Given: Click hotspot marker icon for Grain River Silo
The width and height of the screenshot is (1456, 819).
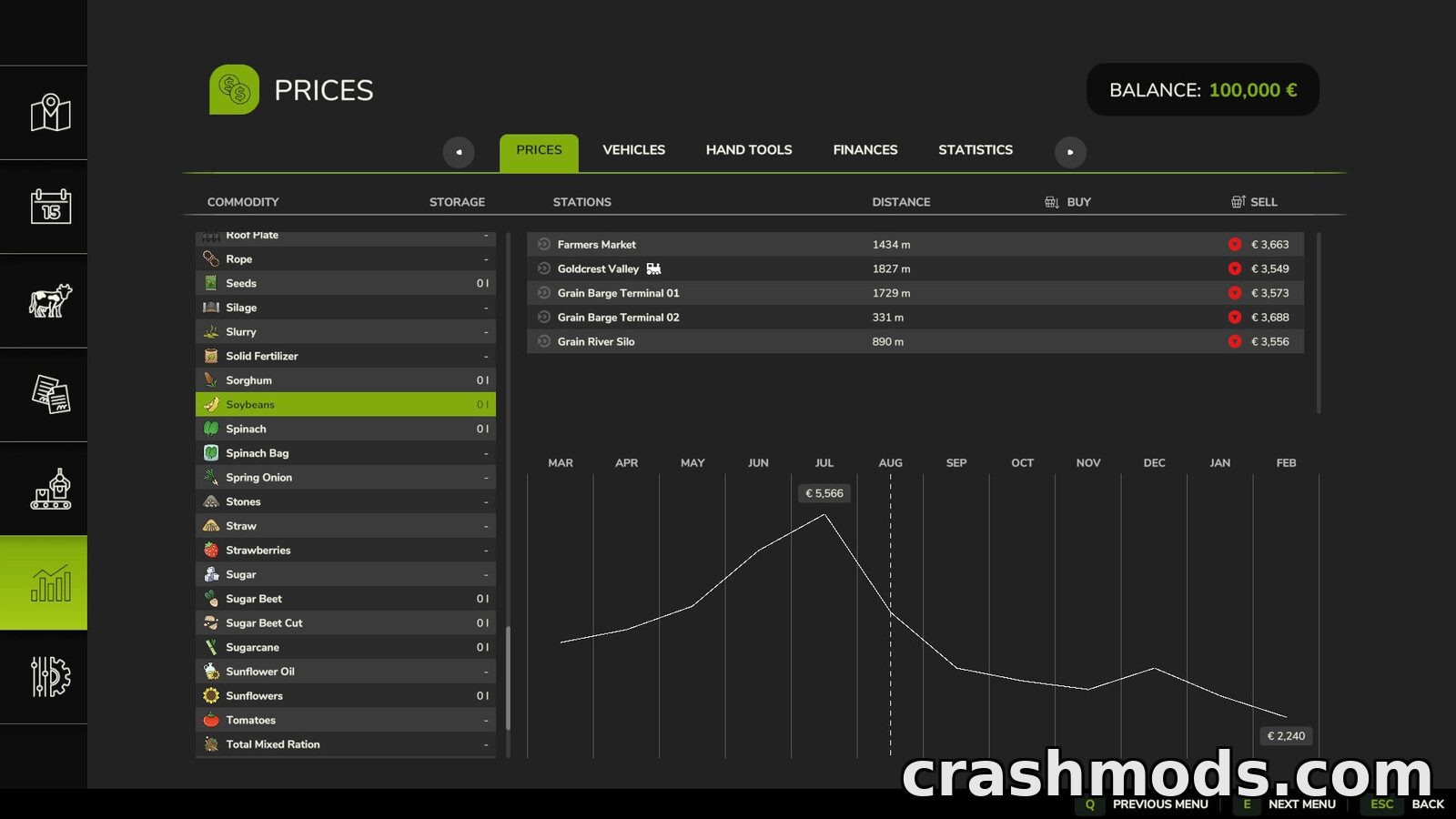Looking at the screenshot, I should 544,341.
